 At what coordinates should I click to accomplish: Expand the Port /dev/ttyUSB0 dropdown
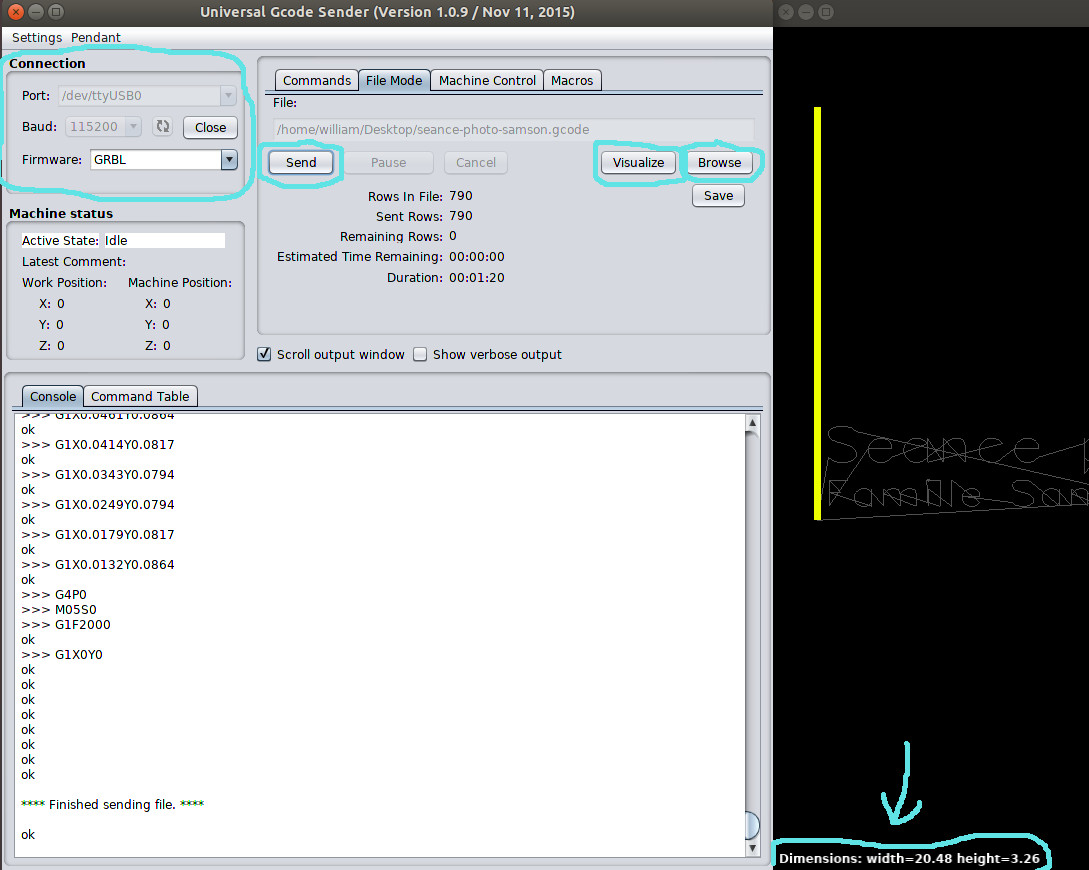pos(229,96)
